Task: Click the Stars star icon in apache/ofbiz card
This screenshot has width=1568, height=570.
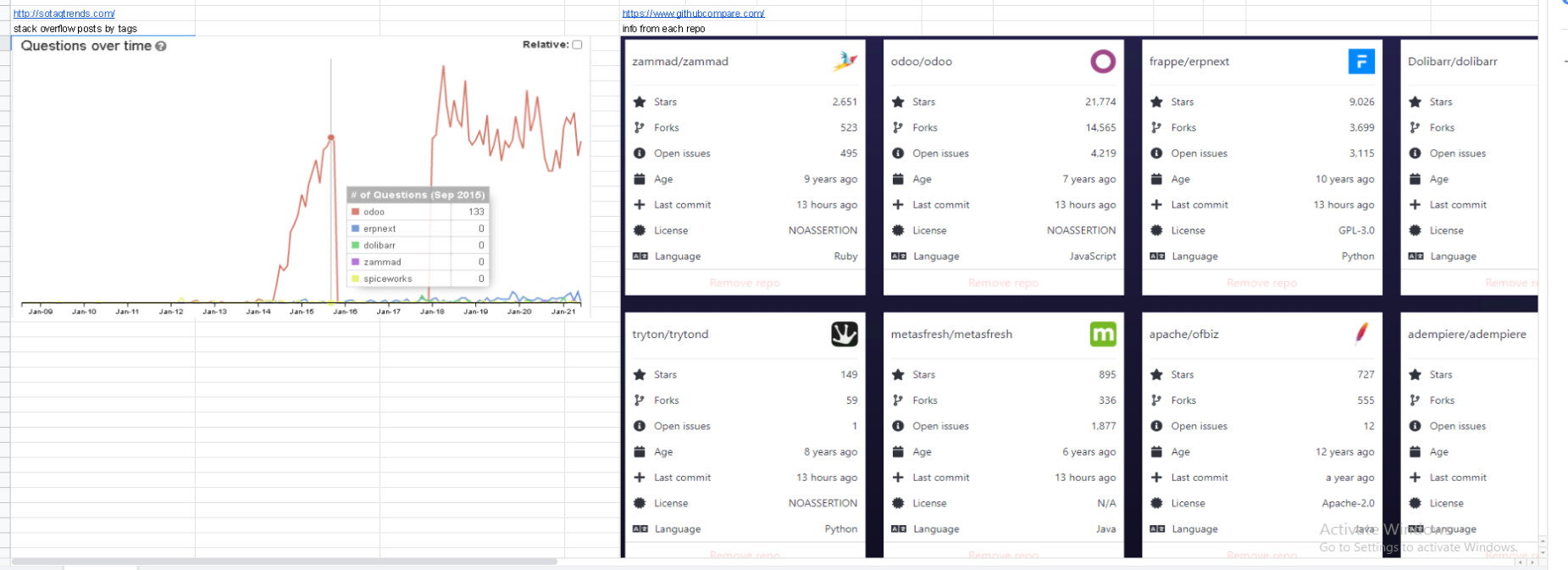Action: coord(1156,374)
